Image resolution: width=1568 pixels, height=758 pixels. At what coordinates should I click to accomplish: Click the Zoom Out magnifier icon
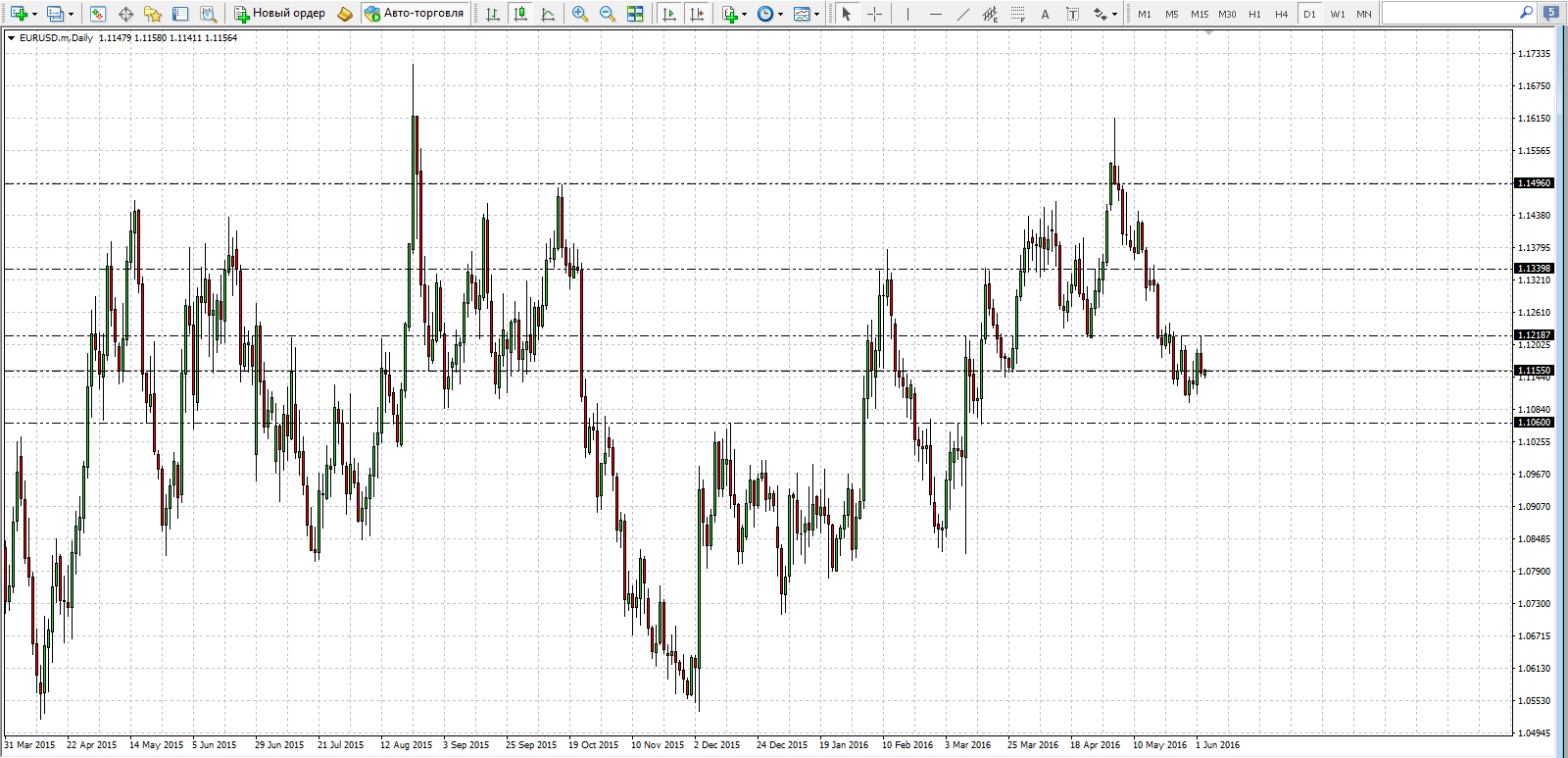coord(608,14)
